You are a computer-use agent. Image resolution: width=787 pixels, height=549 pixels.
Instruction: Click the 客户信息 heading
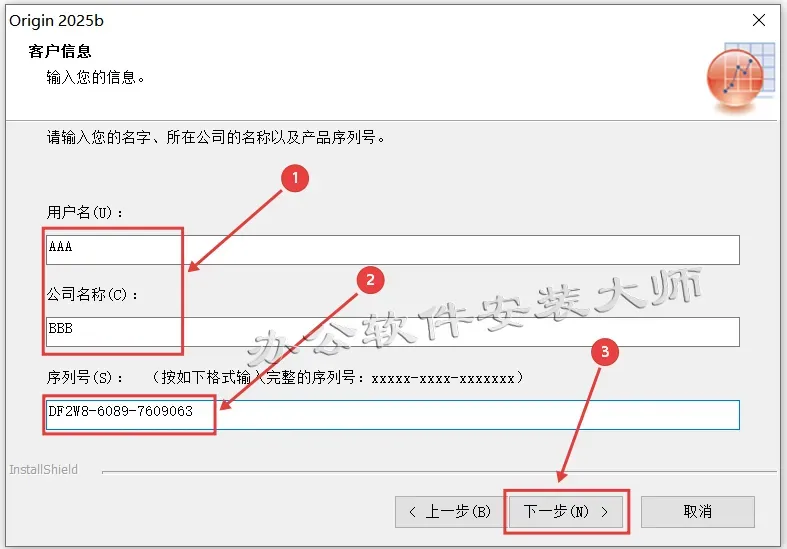[60, 51]
